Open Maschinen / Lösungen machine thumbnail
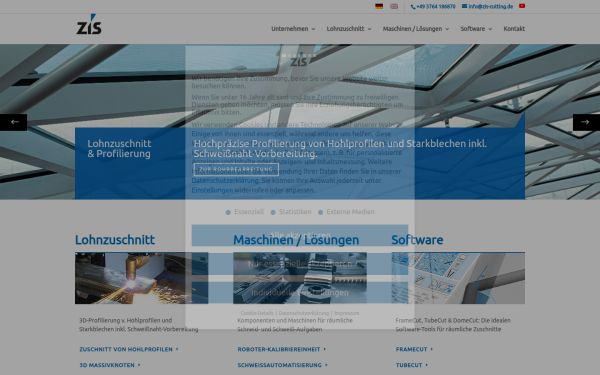 (x=300, y=278)
